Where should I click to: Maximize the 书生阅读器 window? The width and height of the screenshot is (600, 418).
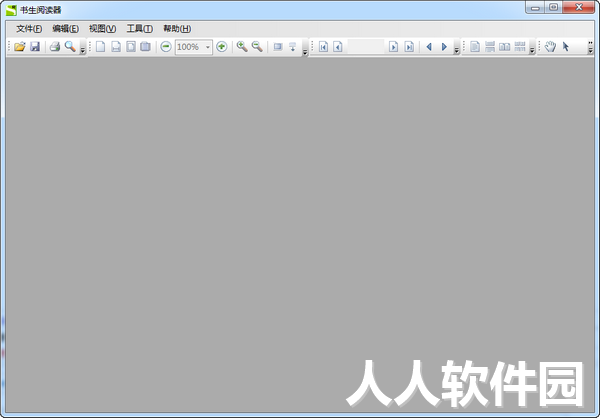(x=553, y=7)
